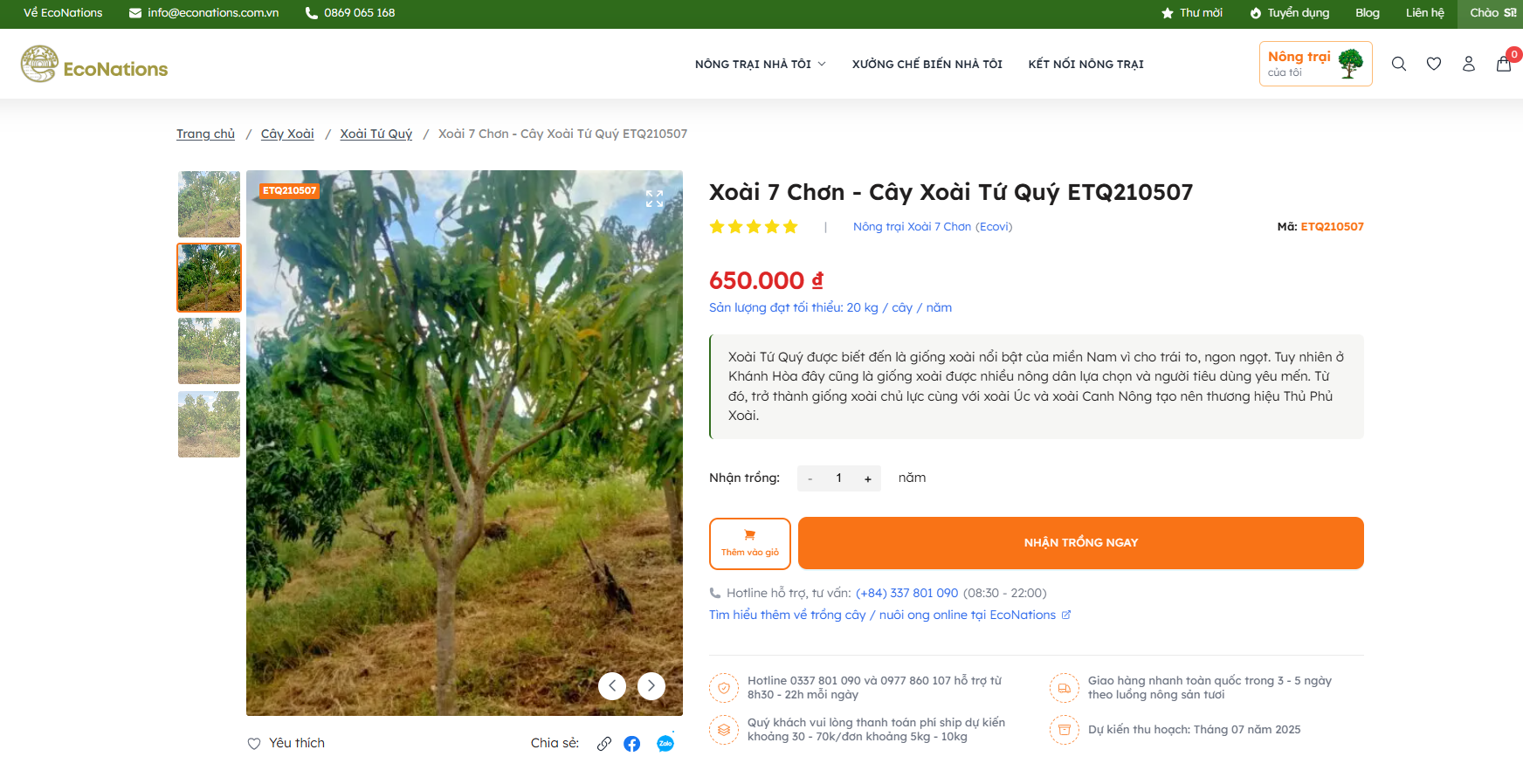The height and width of the screenshot is (784, 1523).
Task: Open the search icon in header
Action: (x=1399, y=64)
